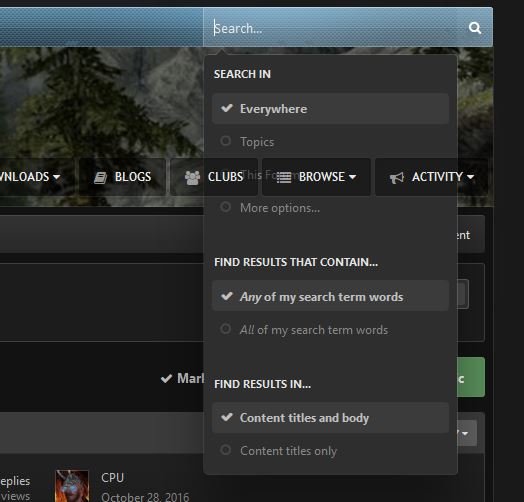Image resolution: width=524 pixels, height=502 pixels.
Task: Open CPU user avatar thumbnail
Action: click(72, 486)
